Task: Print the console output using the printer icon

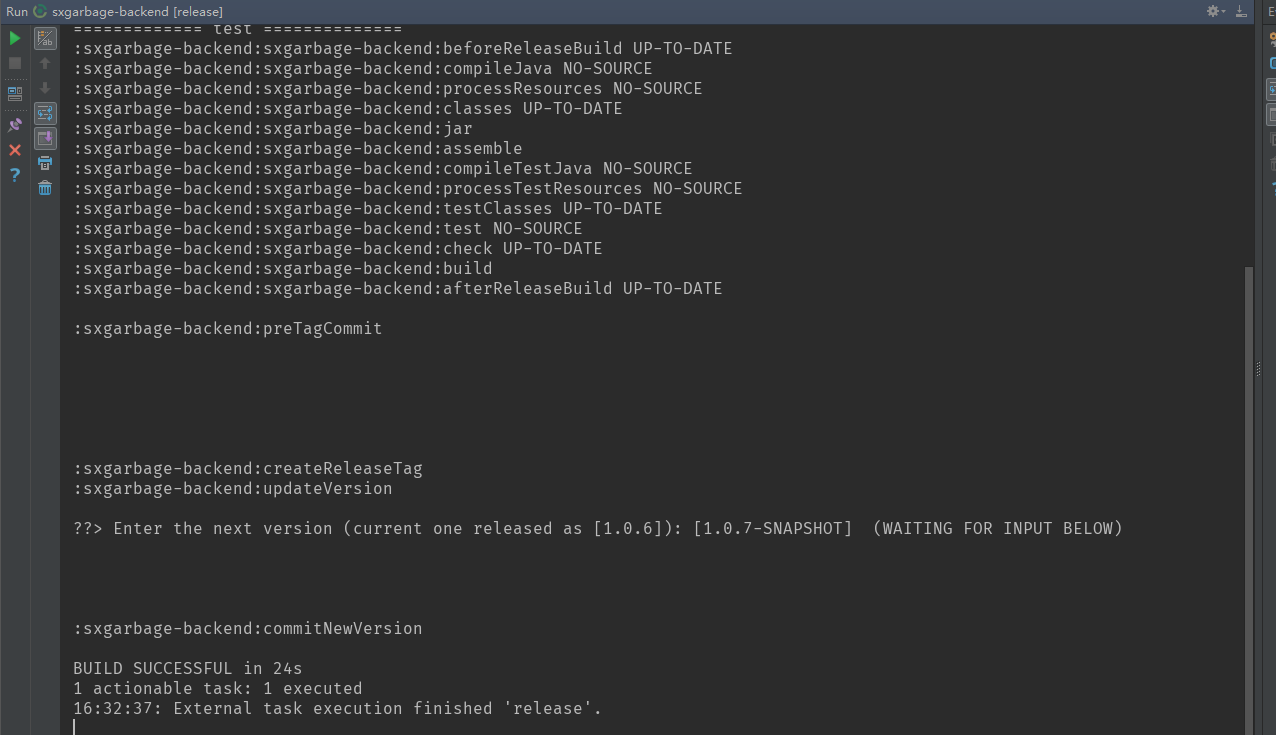Action: click(x=45, y=163)
